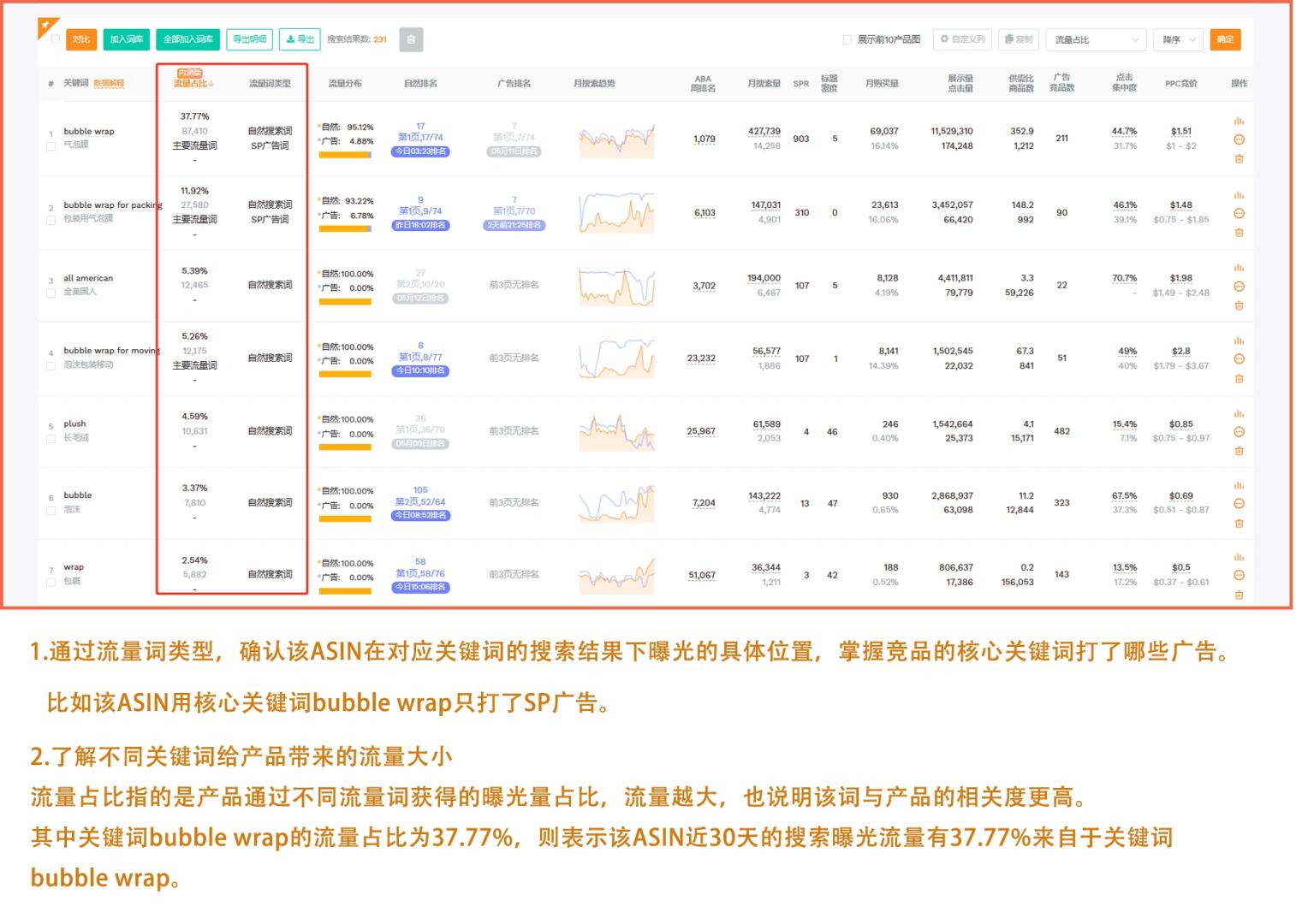Click more-options icon for wrap (包裹) row
This screenshot has height=924, width=1296.
1239,576
